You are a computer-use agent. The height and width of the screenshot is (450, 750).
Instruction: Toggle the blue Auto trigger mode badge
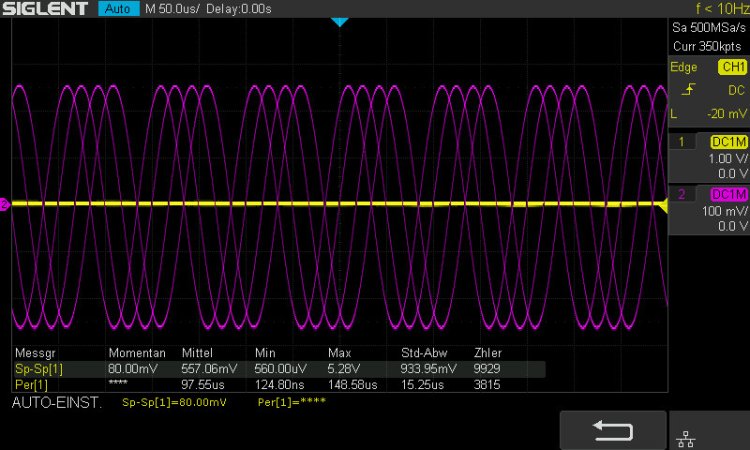119,9
